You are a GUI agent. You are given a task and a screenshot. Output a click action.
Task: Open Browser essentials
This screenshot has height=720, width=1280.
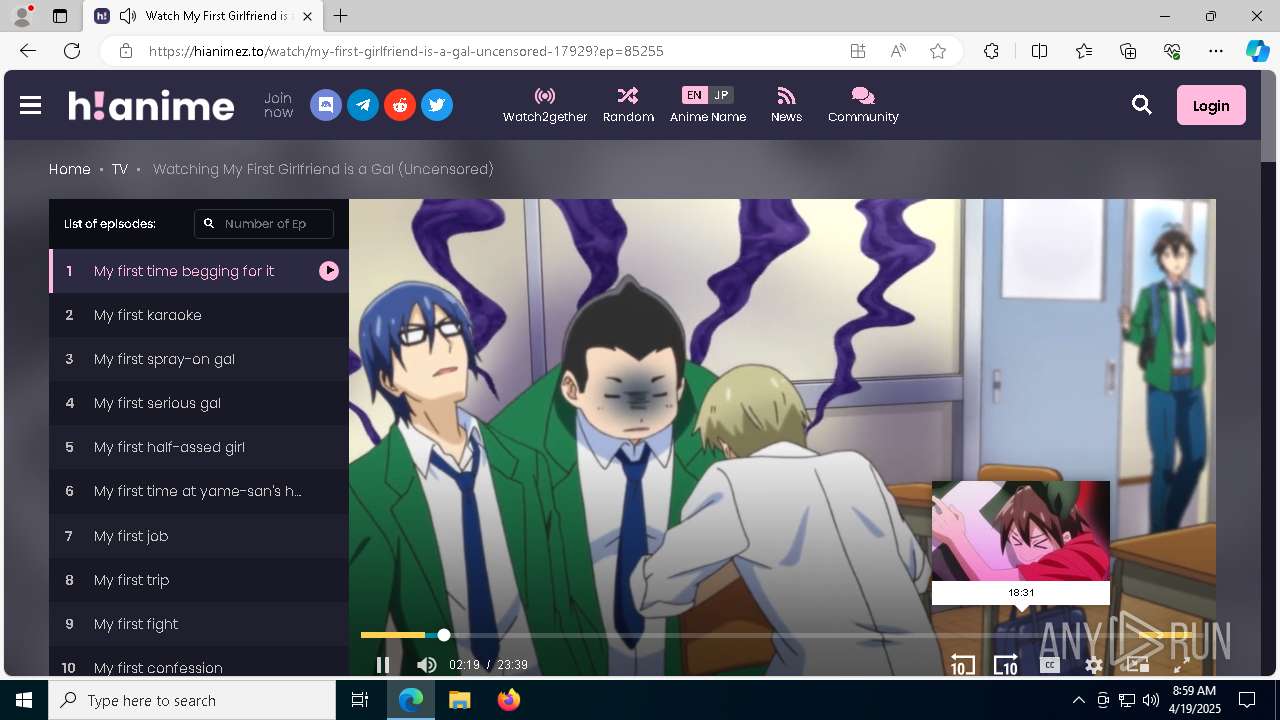coord(1172,51)
